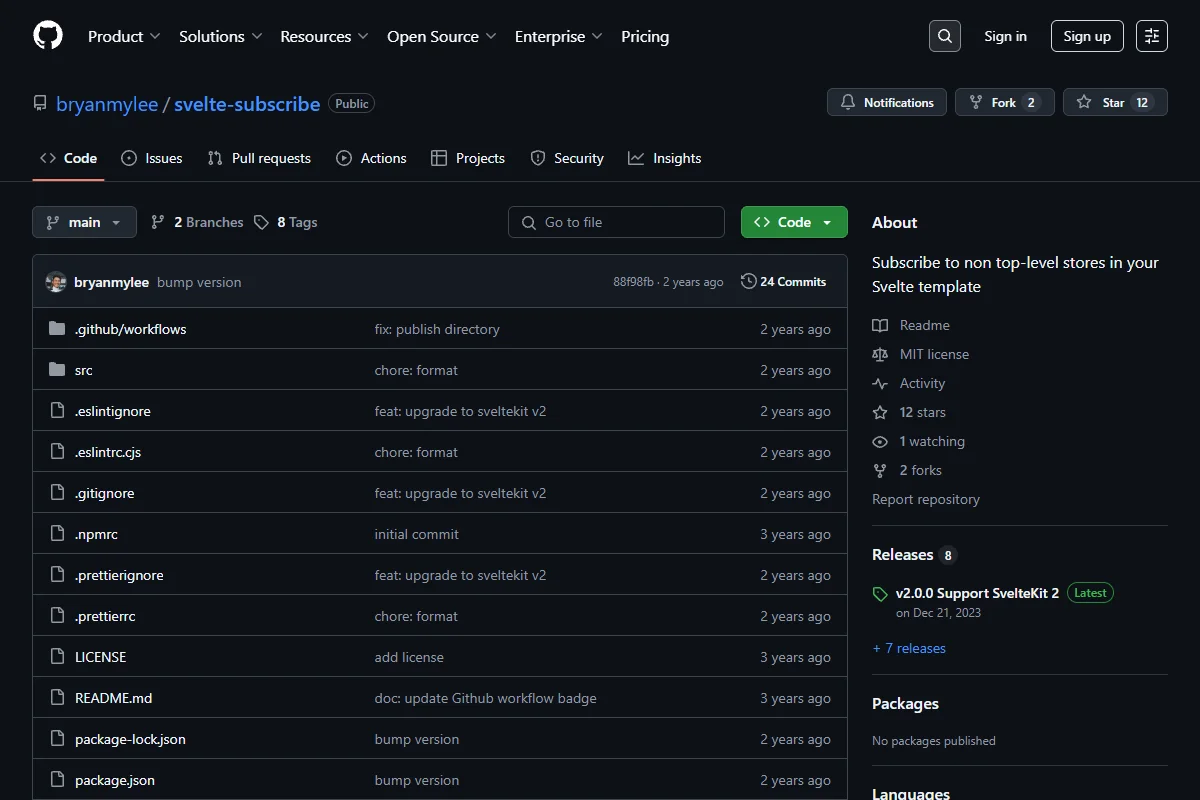Screen dimensions: 1200x800
Task: Open the 24 Commits history
Action: [x=784, y=282]
